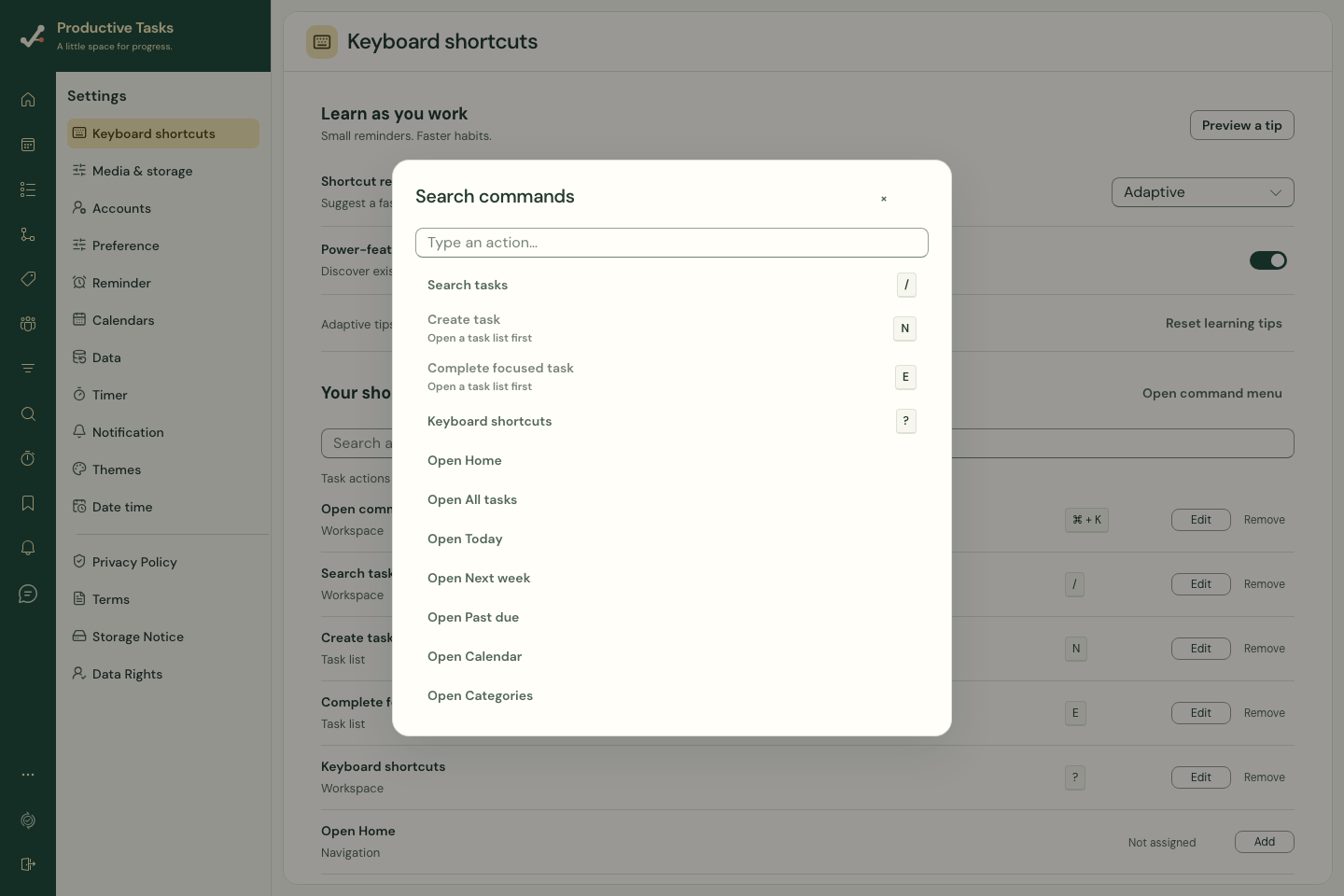Click the branch workflow icon in left rail

(28, 234)
